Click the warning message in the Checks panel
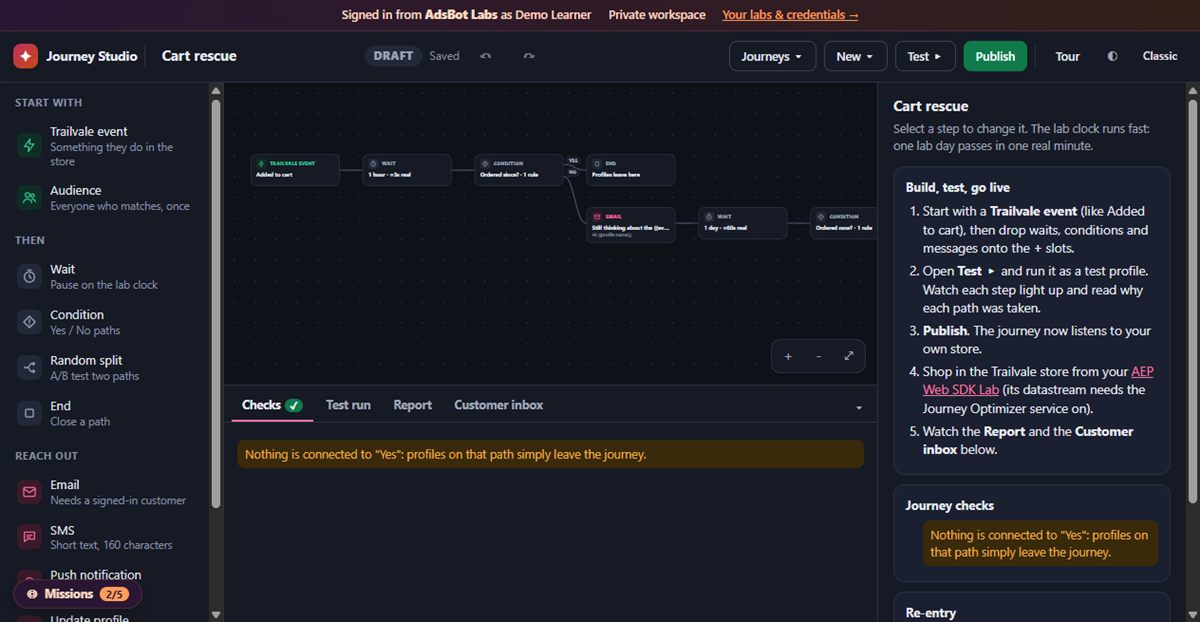 tap(550, 454)
